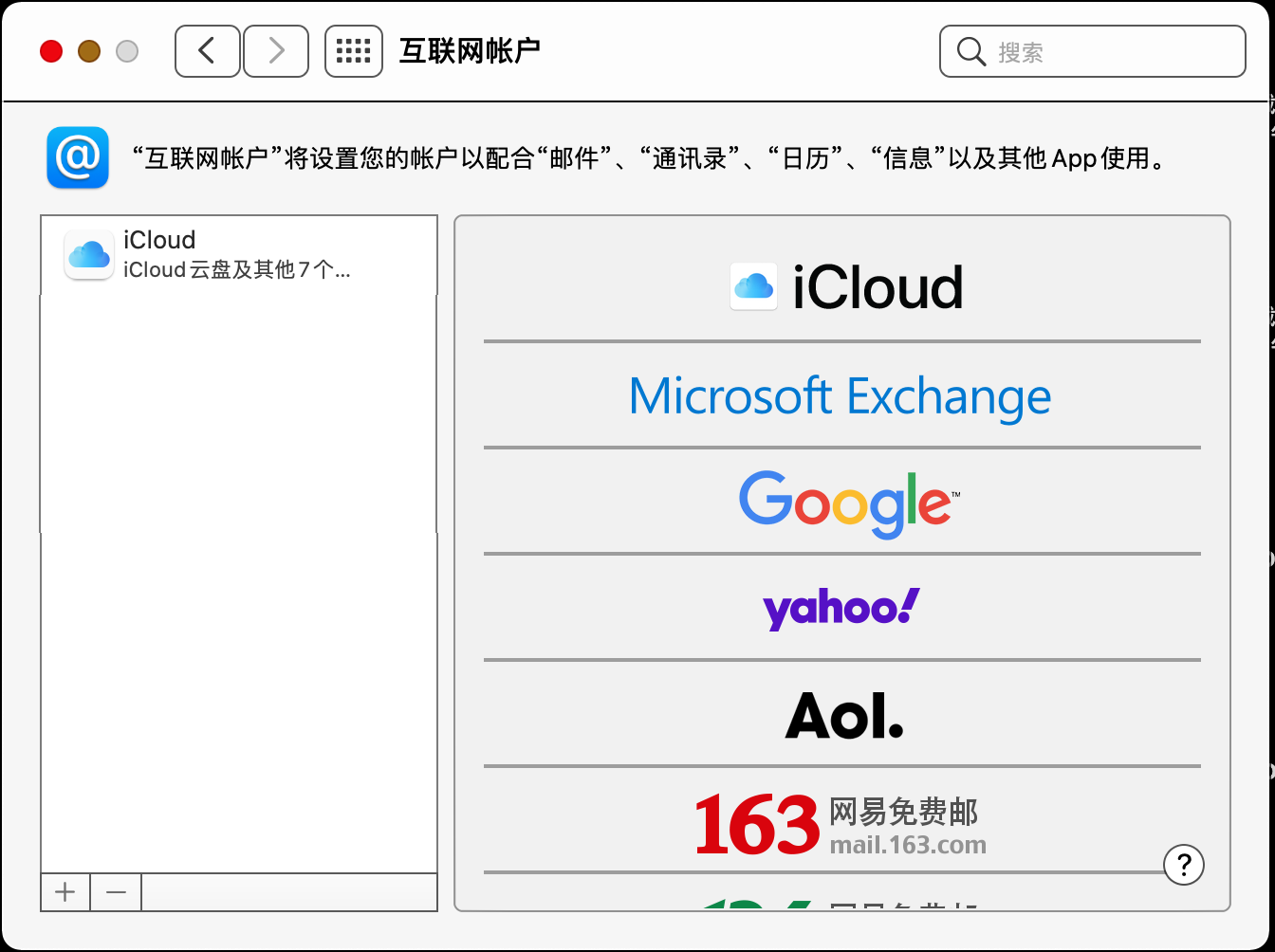Select the Aol. account option
The width and height of the screenshot is (1275, 952).
(x=842, y=714)
